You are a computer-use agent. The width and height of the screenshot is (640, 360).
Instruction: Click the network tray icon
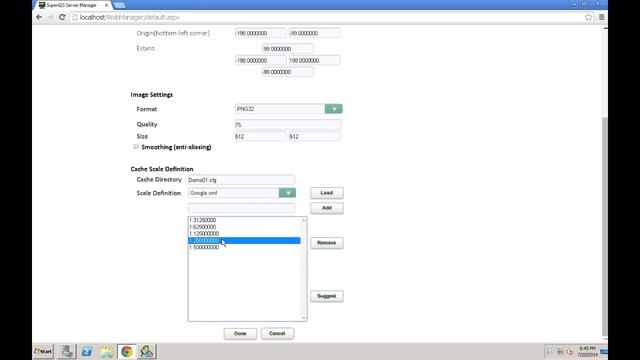(x=560, y=351)
